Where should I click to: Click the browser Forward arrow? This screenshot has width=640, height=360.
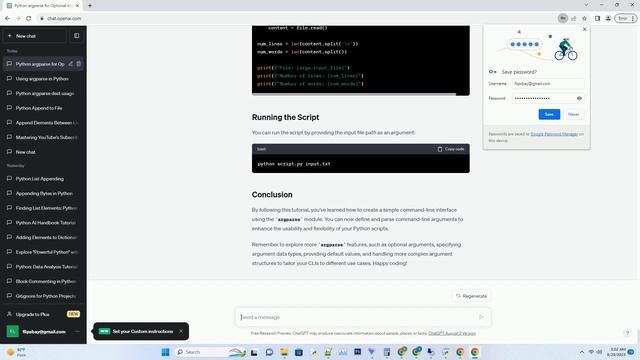pyautogui.click(x=18, y=18)
